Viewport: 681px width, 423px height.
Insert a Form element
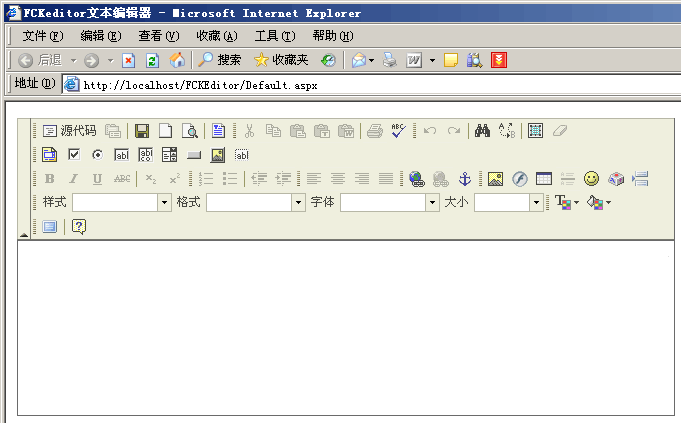50,155
